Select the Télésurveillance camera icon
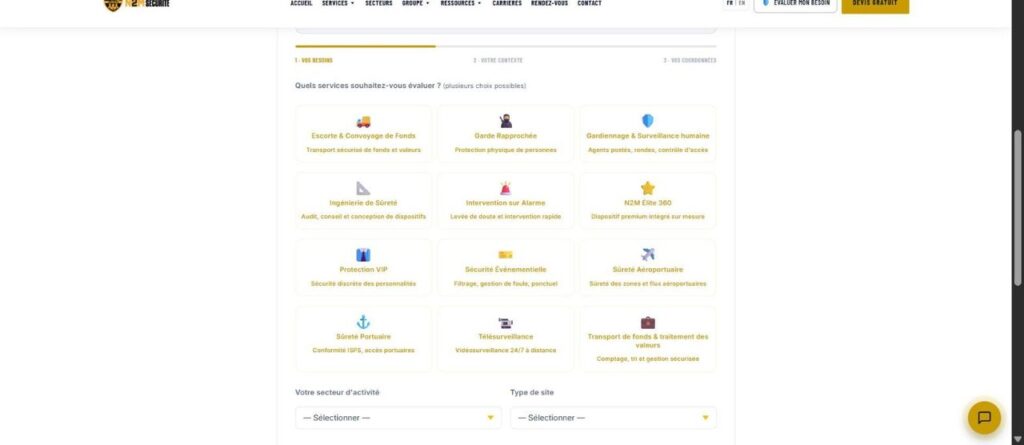 coord(505,323)
